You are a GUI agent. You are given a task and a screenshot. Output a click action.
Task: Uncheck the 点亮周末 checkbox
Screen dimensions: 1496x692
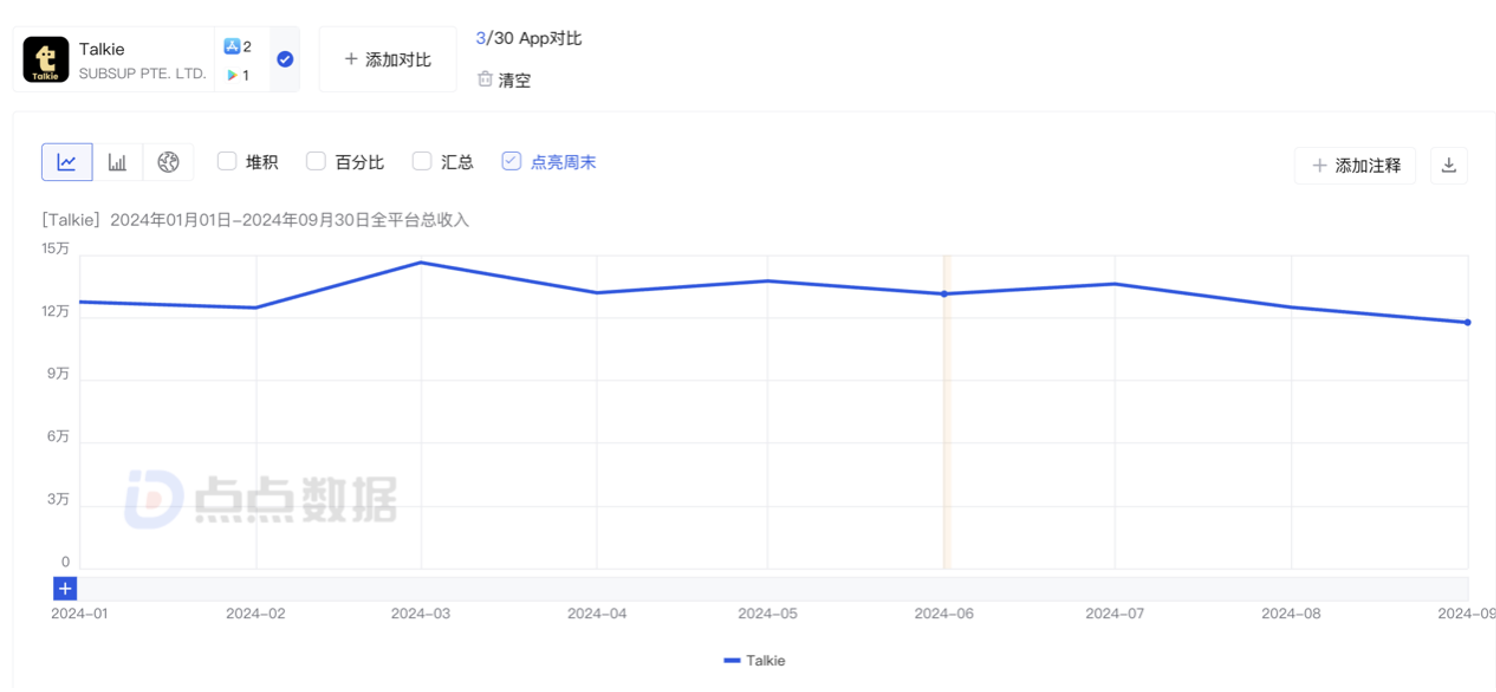click(x=511, y=161)
